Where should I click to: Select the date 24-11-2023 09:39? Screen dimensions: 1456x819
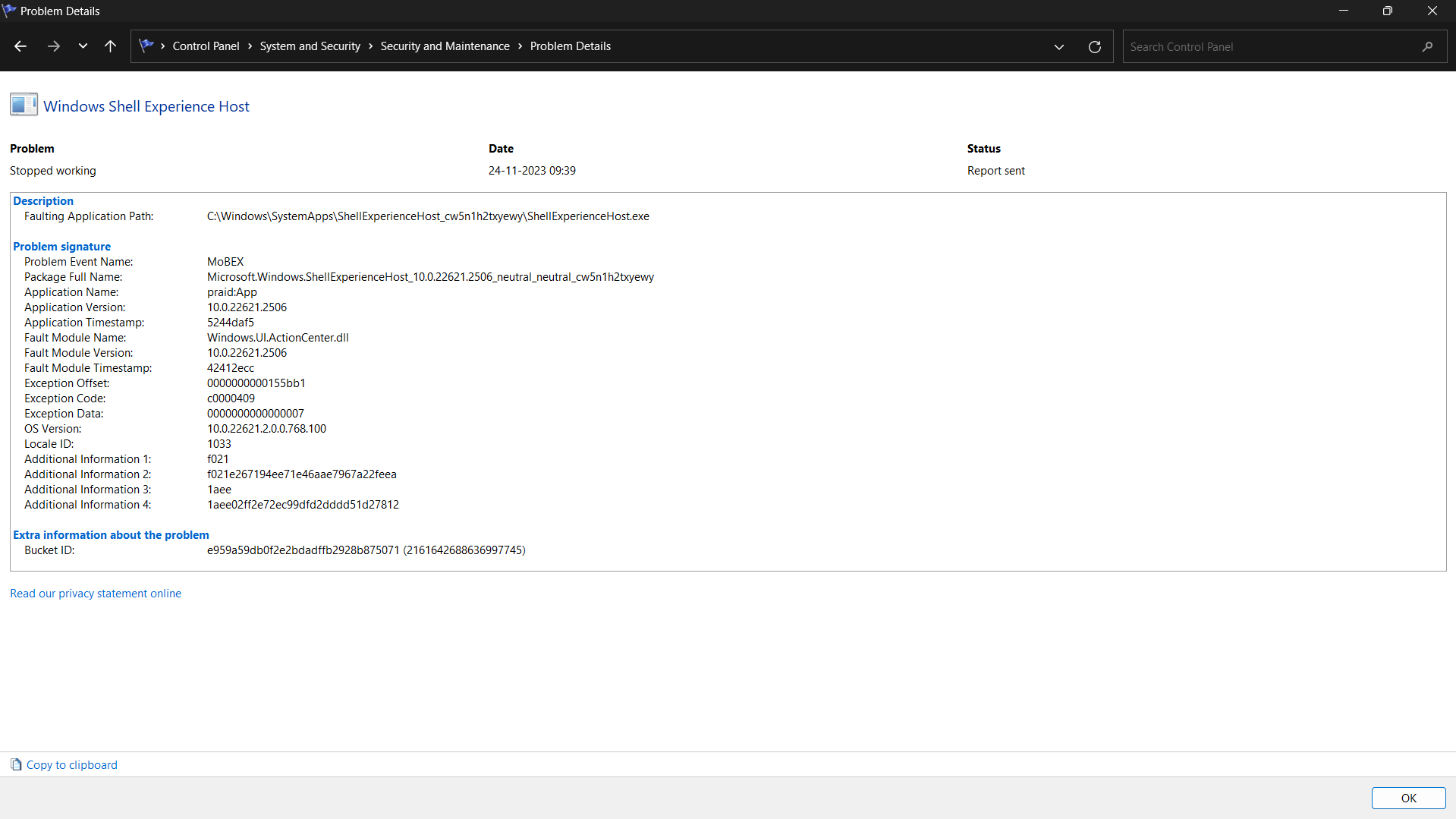click(532, 171)
